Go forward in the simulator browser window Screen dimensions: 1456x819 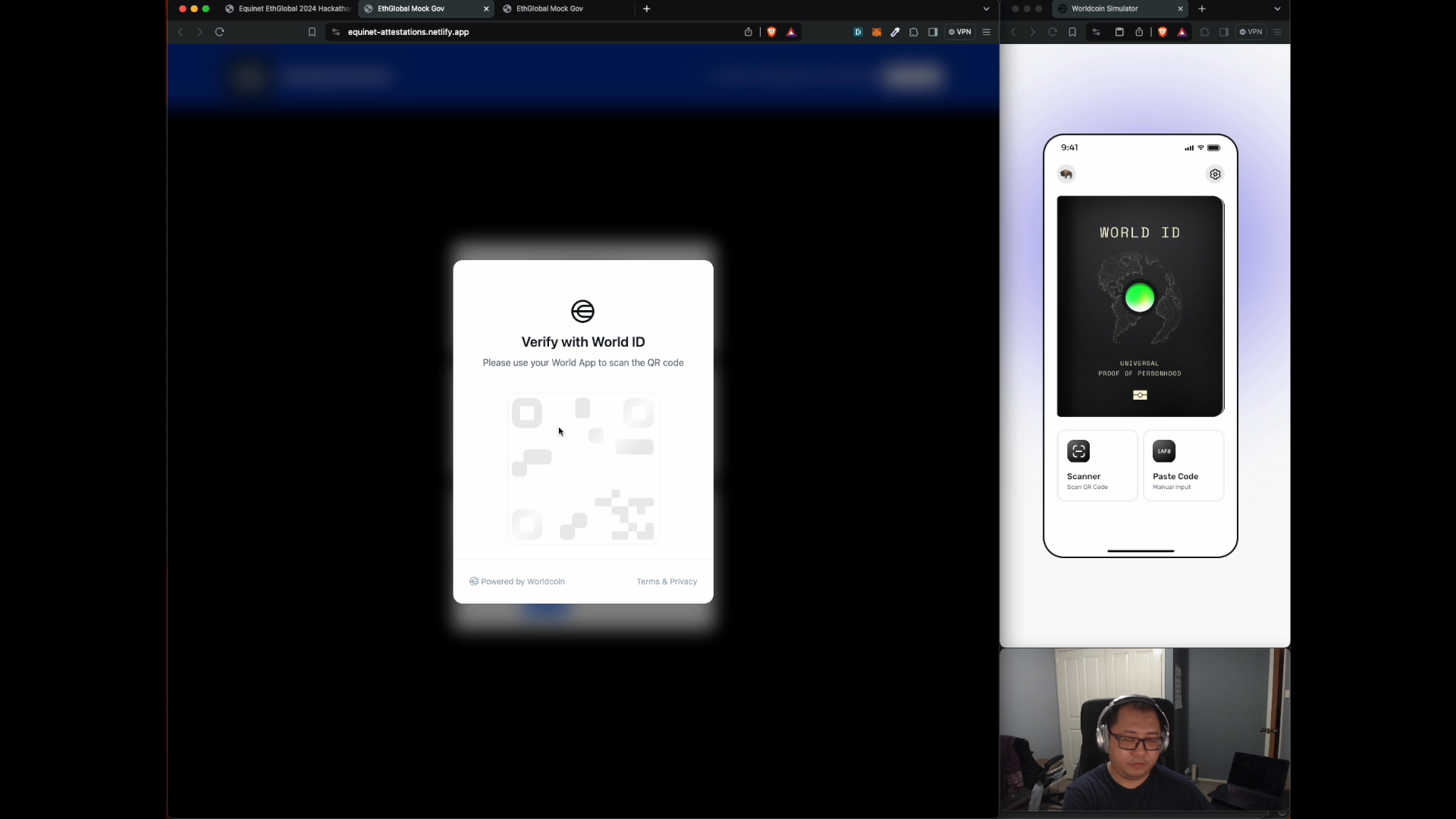click(x=1033, y=32)
